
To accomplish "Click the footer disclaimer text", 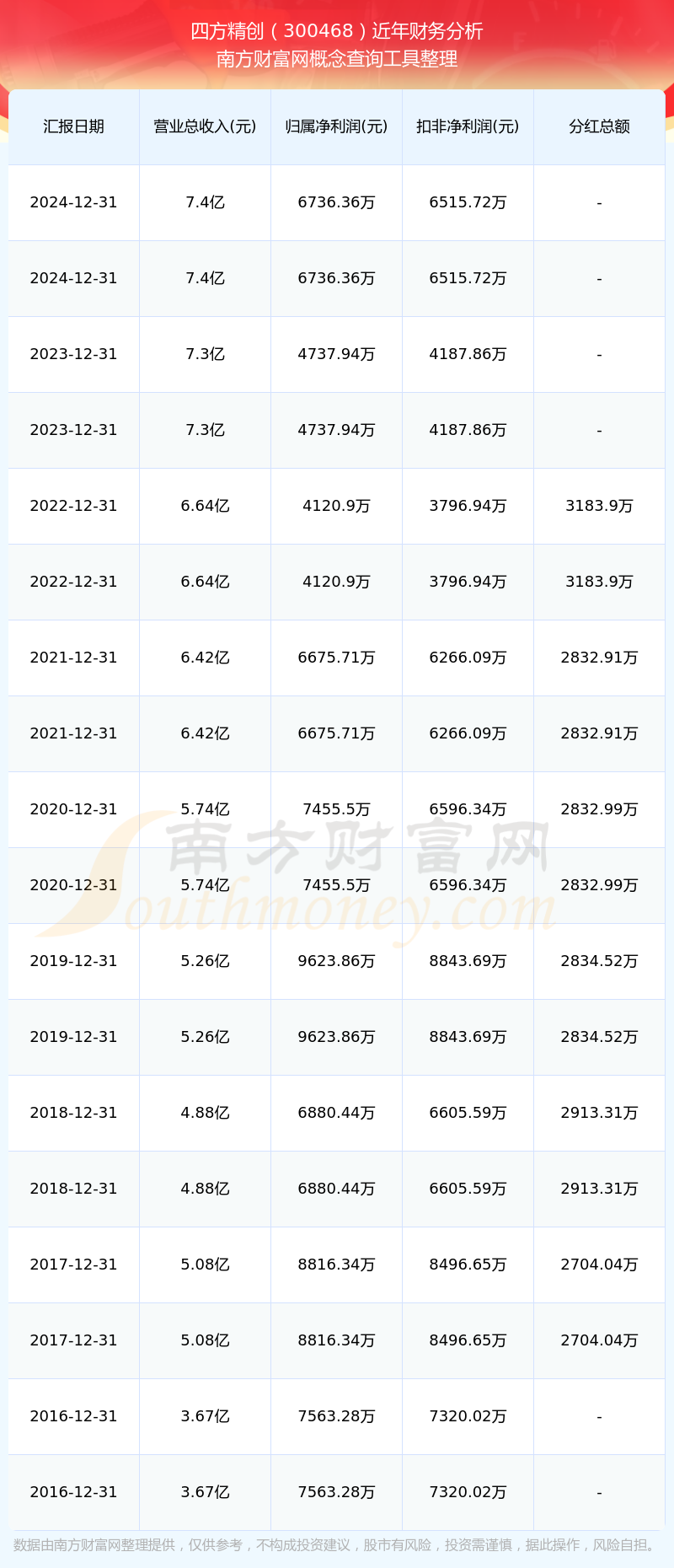I will [x=337, y=1544].
